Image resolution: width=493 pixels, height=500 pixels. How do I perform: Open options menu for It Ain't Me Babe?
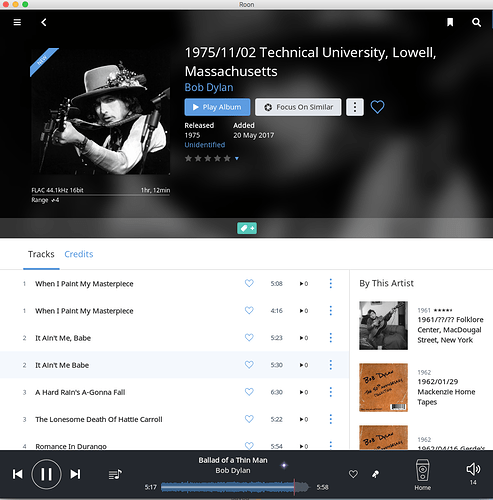click(330, 365)
